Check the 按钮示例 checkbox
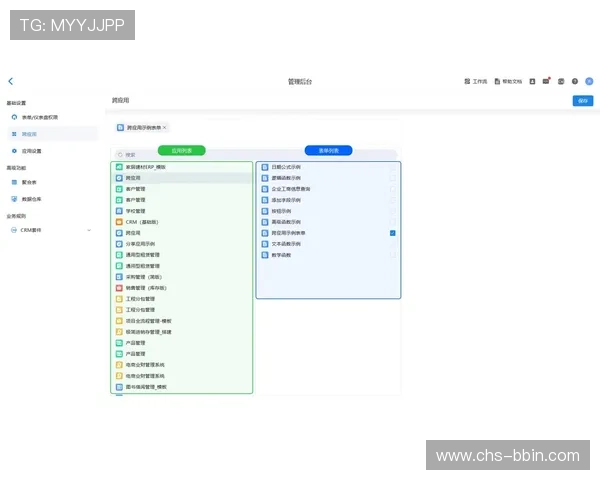Viewport: 600px width, 480px height. coord(393,211)
